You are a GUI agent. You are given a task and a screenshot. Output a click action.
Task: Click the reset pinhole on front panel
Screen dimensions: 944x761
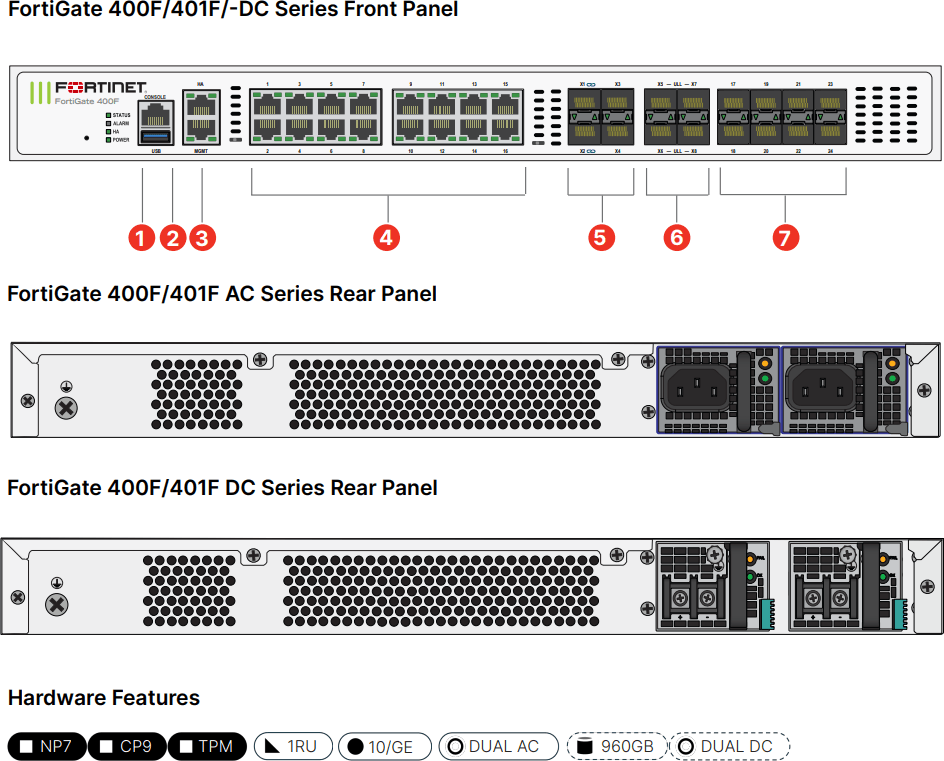(x=87, y=138)
